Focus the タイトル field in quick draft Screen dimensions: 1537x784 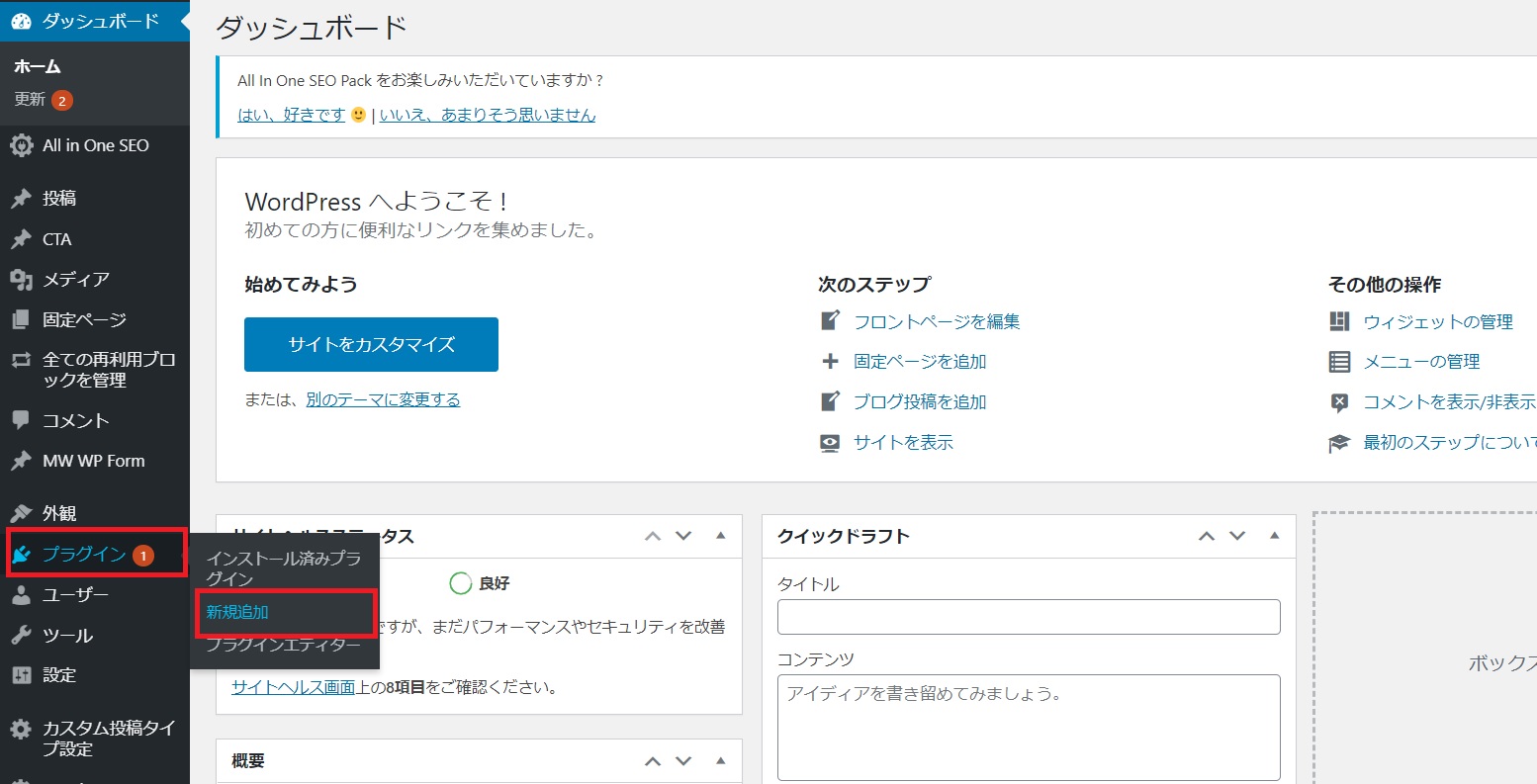tap(1029, 617)
